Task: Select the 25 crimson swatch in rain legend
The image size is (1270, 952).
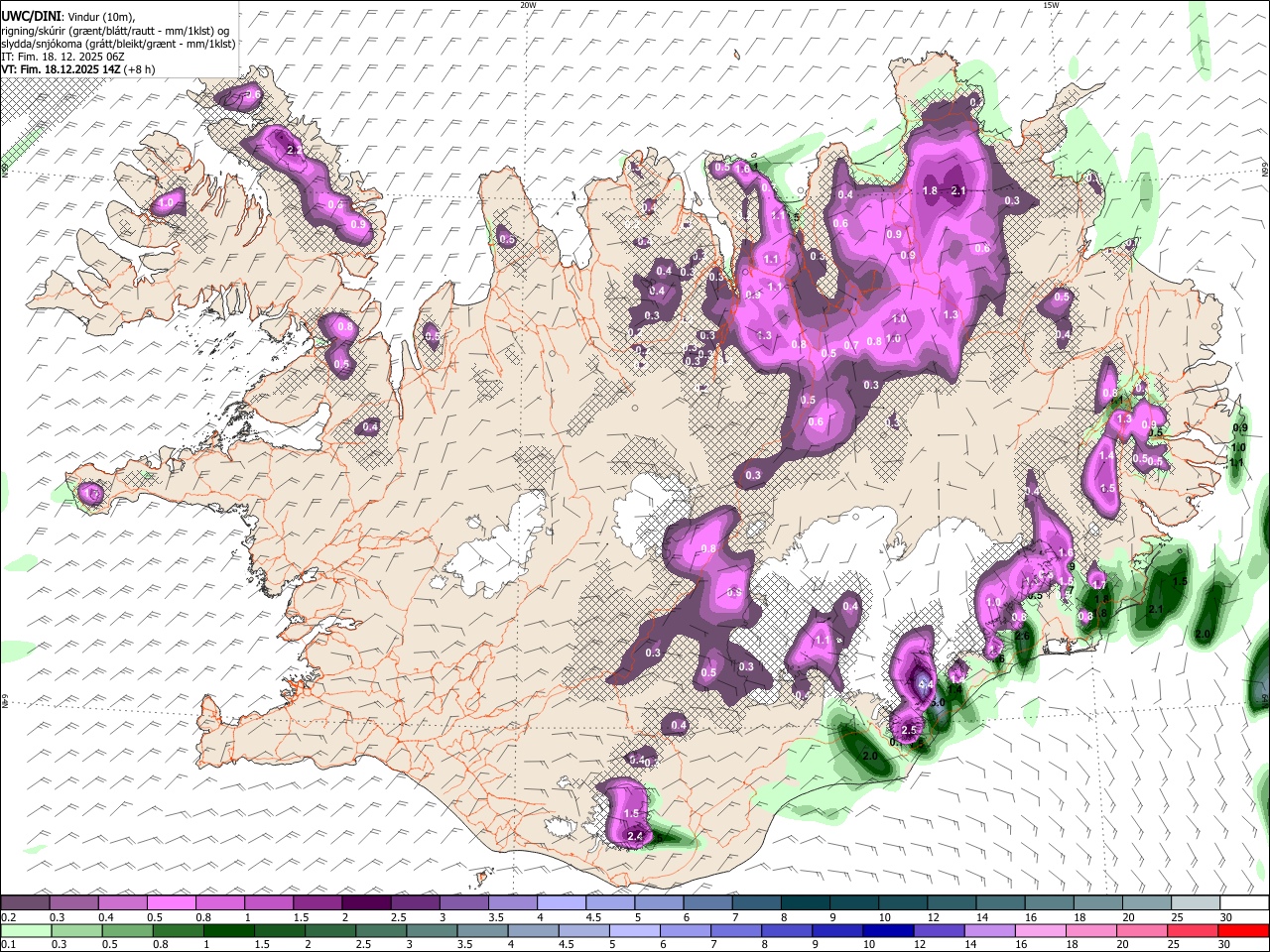Action: (1194, 930)
